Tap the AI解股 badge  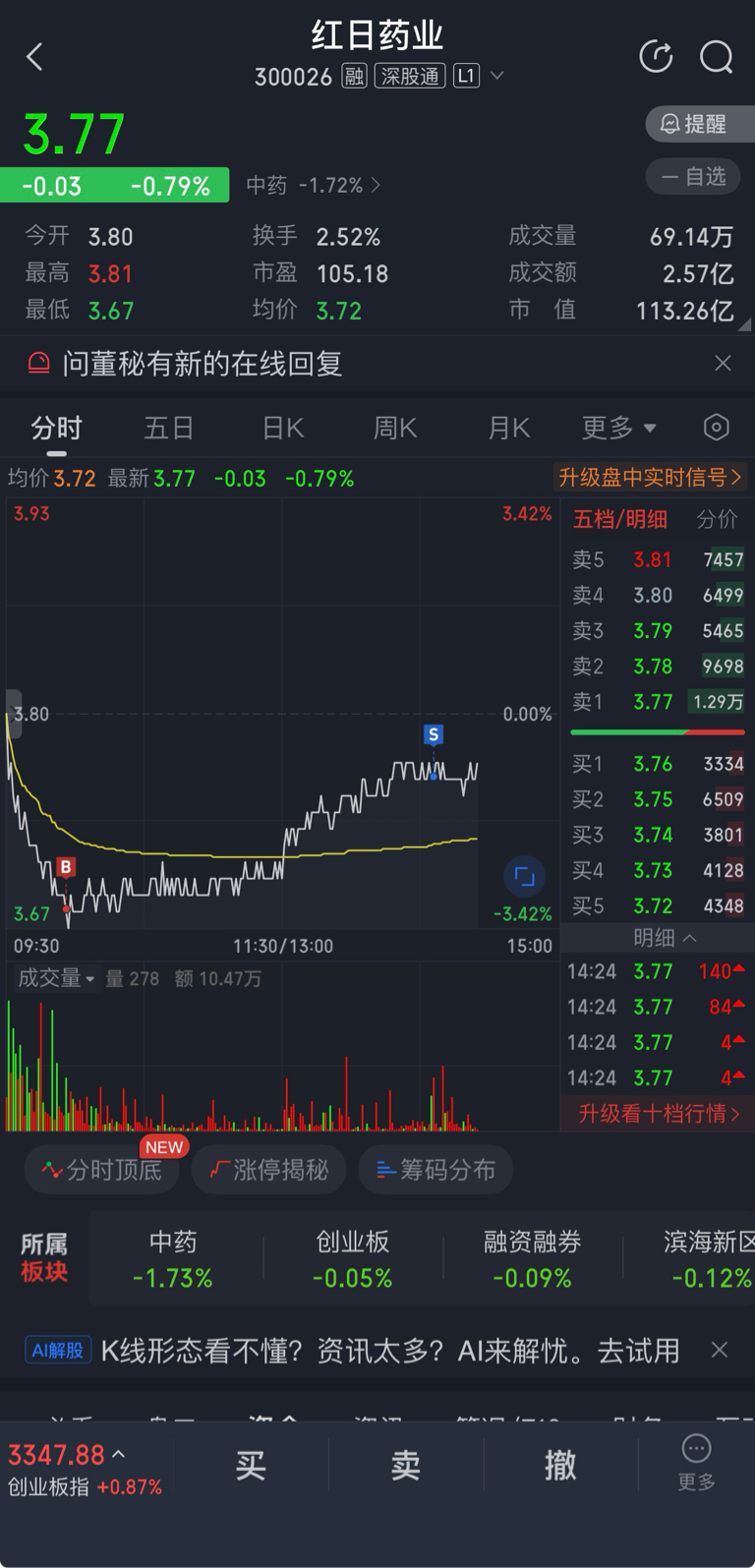point(58,1350)
